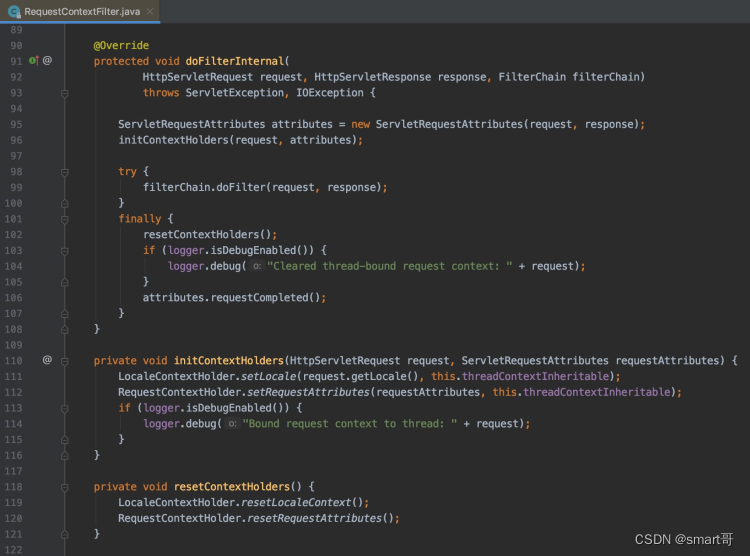Click the fold end marker on line 108
The image size is (750, 556).
(65, 330)
